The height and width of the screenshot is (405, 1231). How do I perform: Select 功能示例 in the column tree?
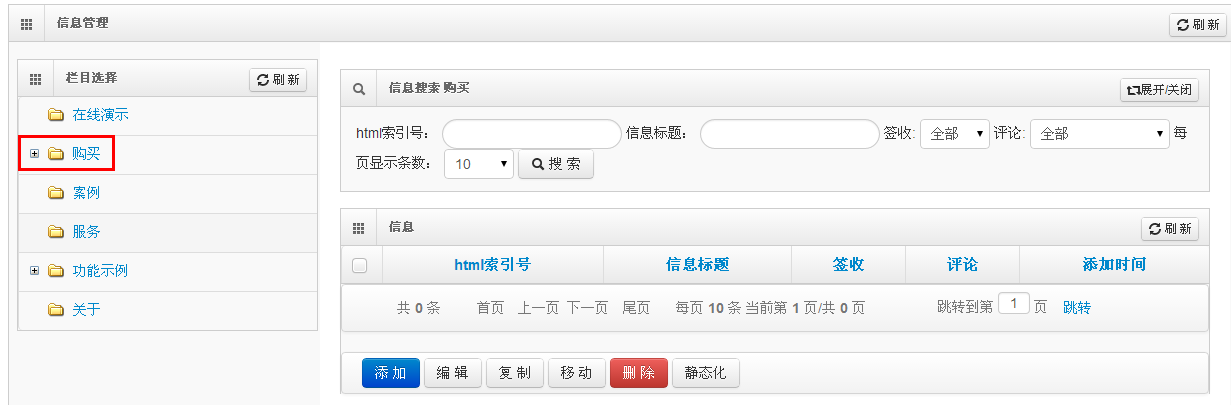coord(100,271)
